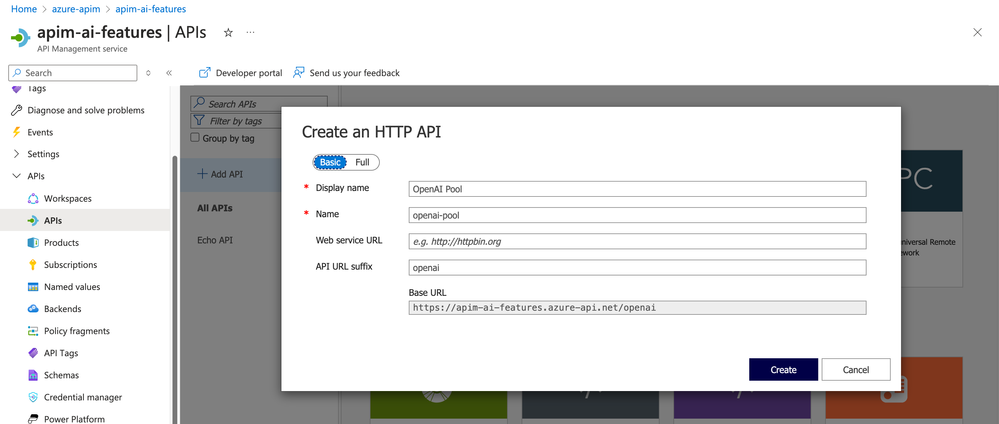Click the Send us your feedback text

coord(355,73)
